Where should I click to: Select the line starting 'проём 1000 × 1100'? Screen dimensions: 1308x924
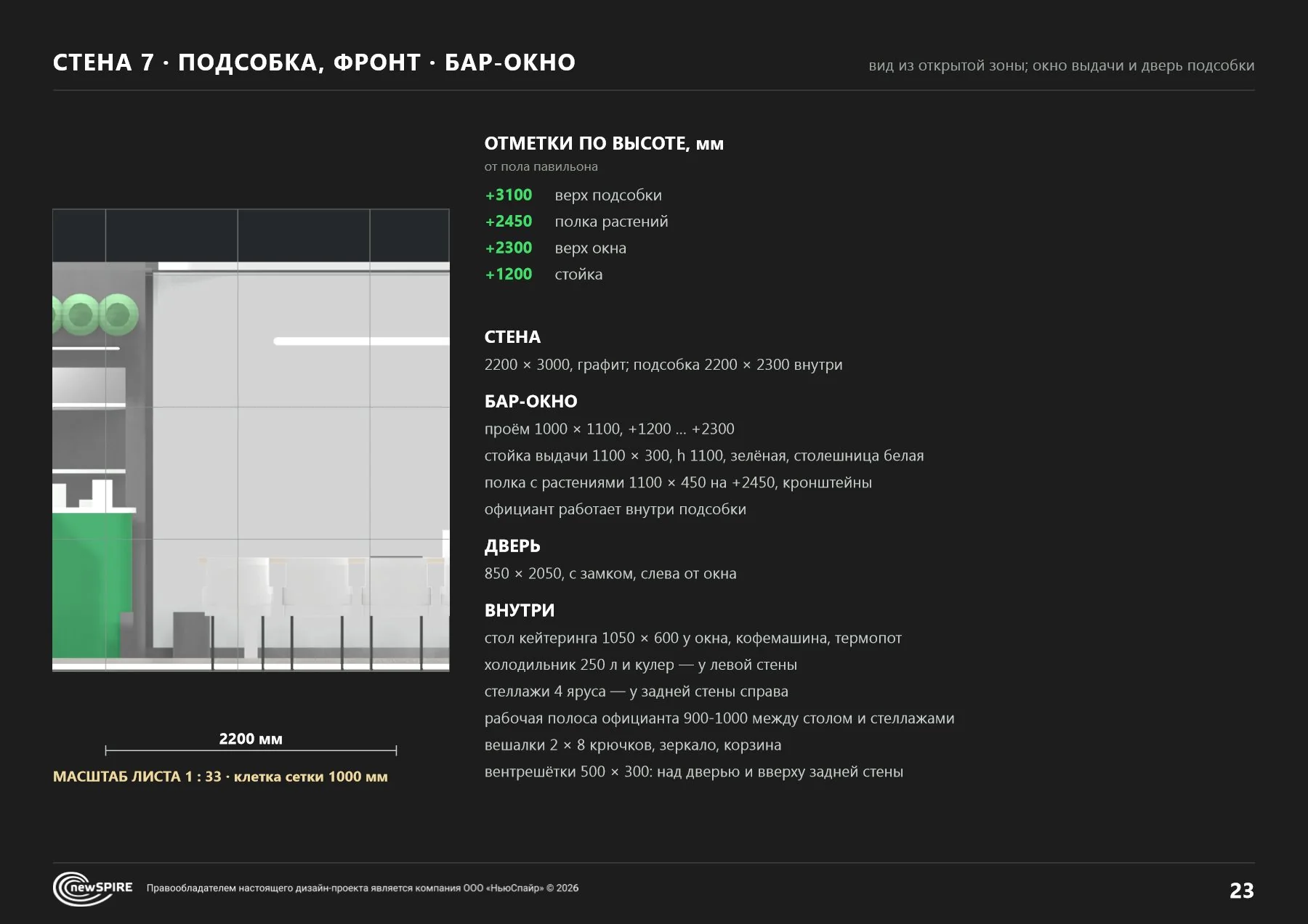(x=610, y=429)
